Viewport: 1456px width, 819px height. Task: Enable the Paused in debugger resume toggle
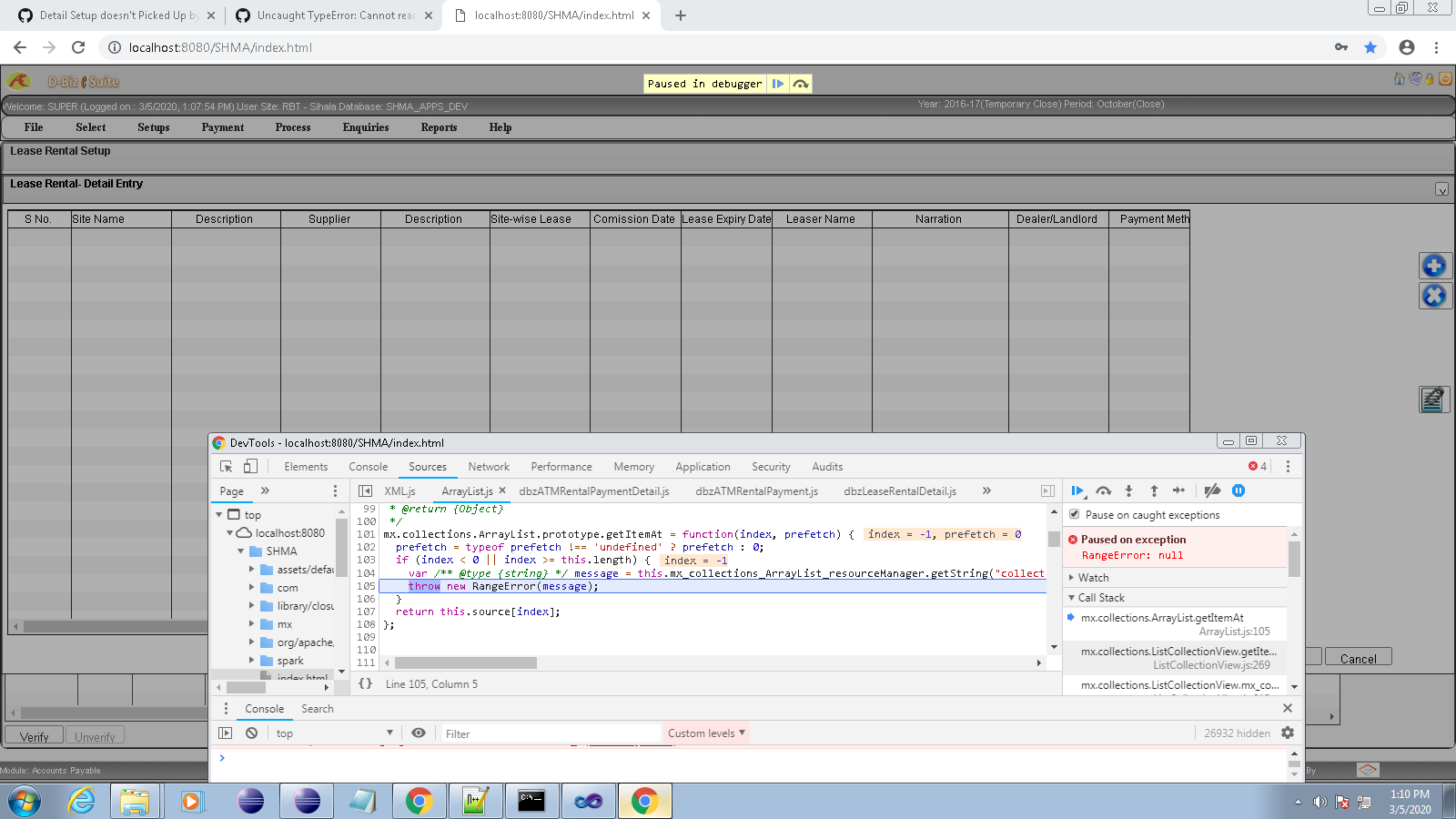[778, 84]
